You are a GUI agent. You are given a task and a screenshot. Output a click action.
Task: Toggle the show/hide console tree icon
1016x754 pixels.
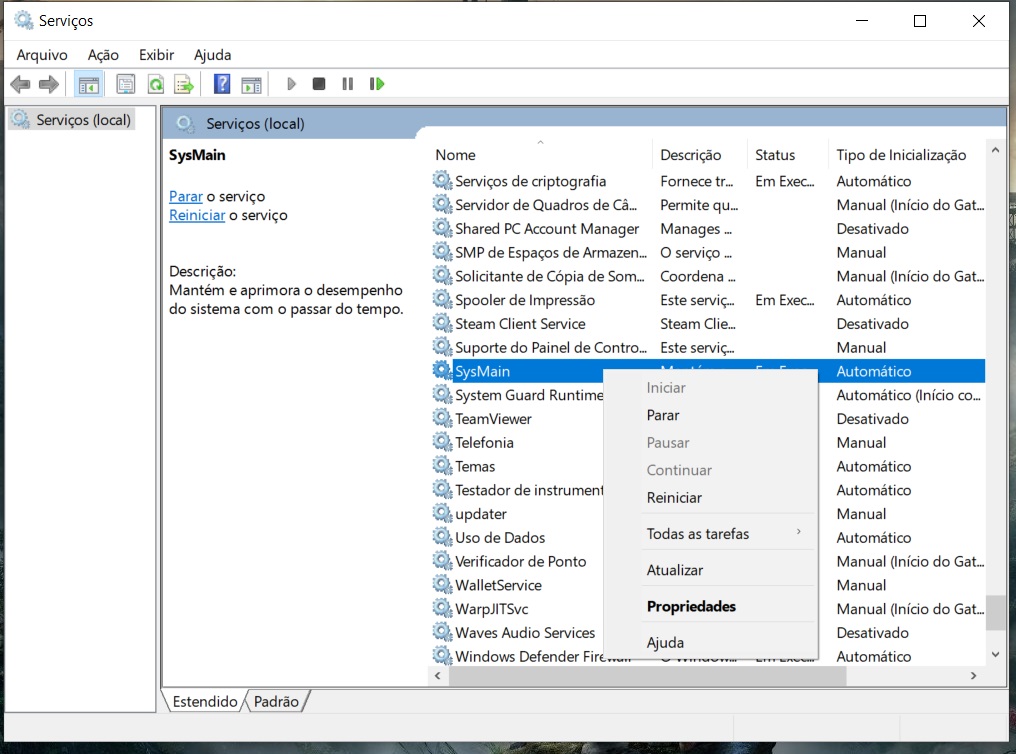(x=89, y=84)
